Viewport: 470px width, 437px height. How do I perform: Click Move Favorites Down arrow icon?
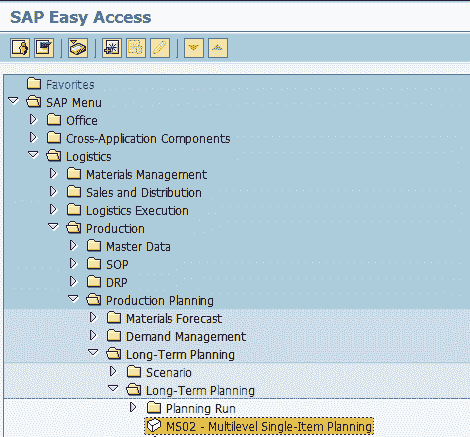tap(194, 48)
